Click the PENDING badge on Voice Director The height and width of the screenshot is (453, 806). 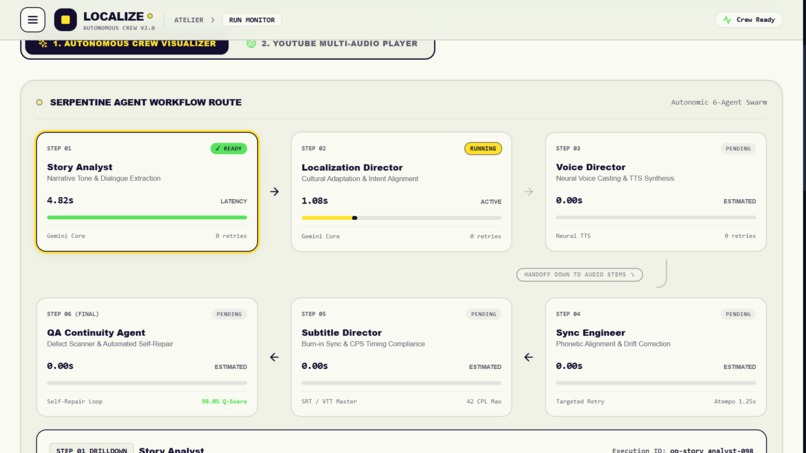click(x=738, y=149)
